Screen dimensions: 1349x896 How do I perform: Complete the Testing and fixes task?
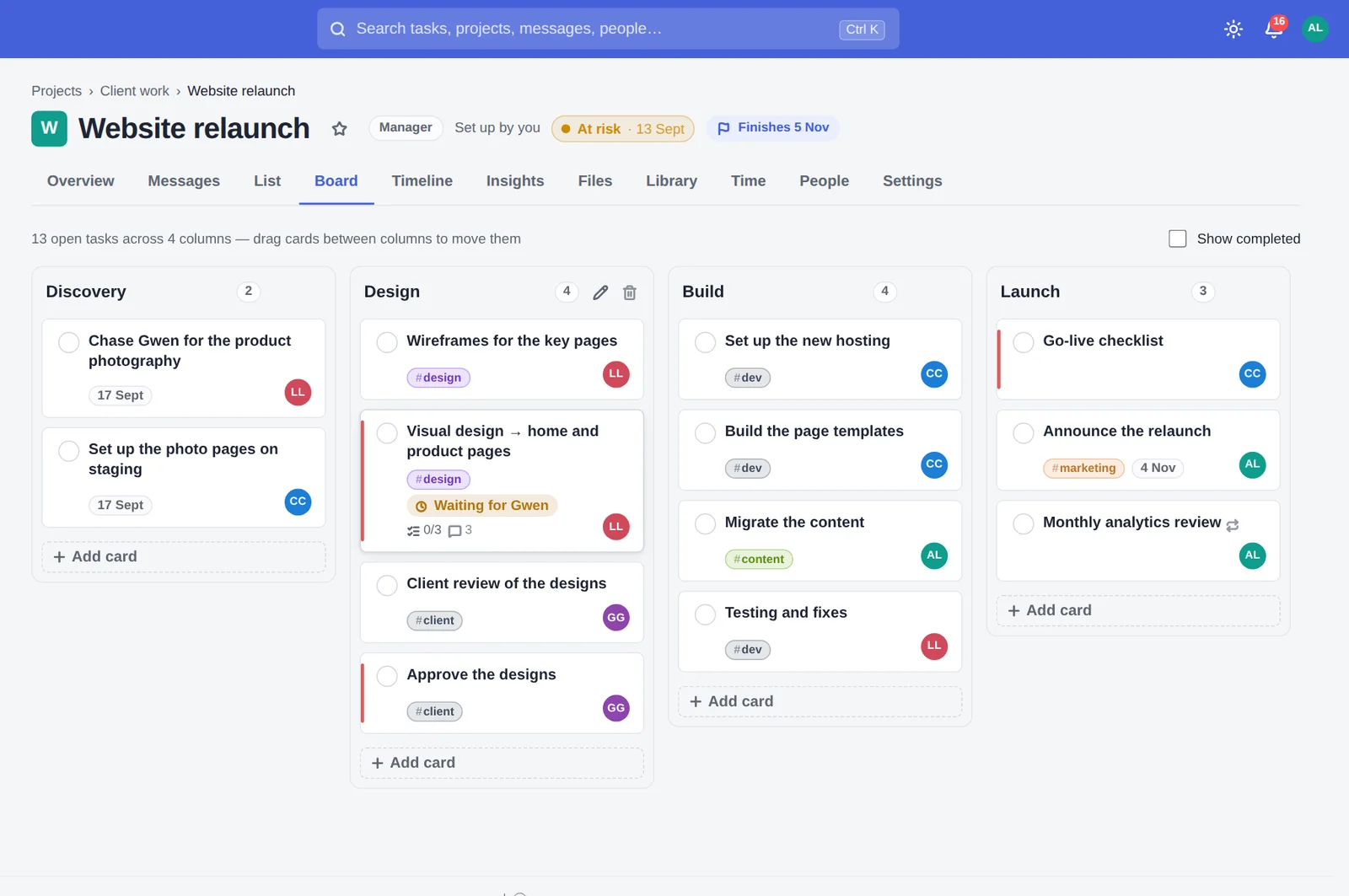(705, 614)
